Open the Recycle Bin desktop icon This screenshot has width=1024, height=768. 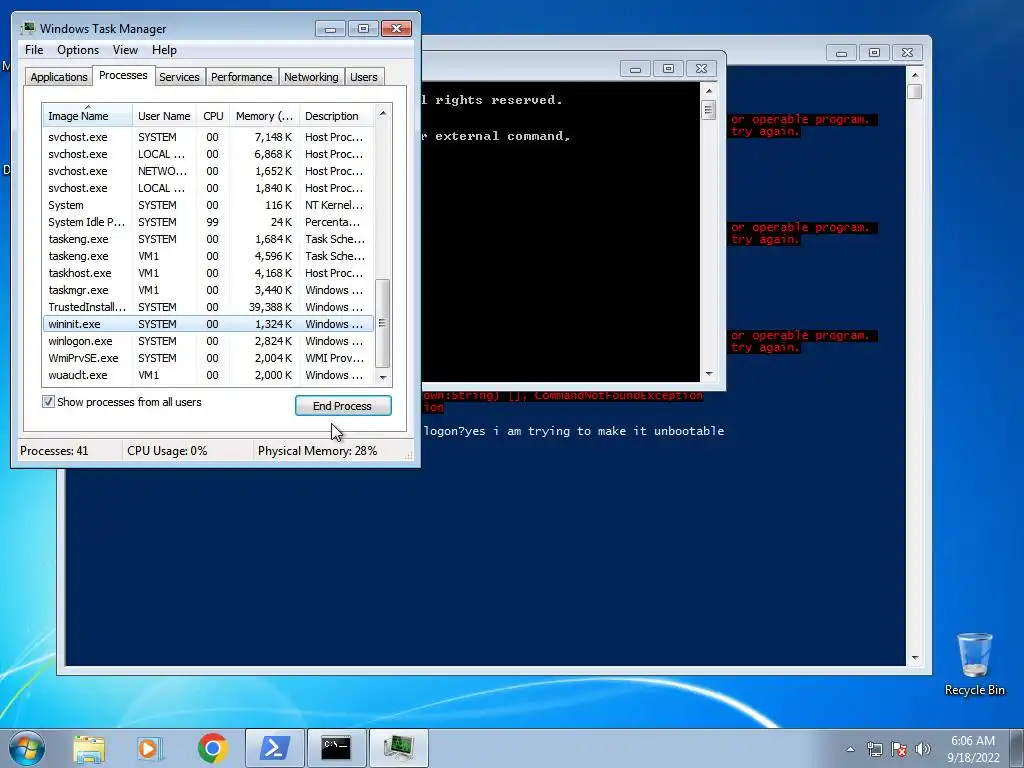coord(974,664)
